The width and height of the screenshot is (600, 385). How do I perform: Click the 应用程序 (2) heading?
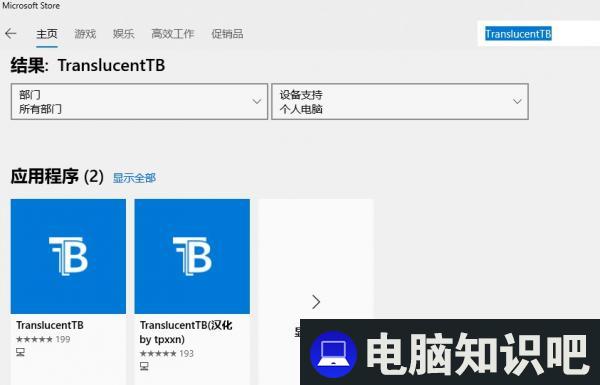point(57,177)
